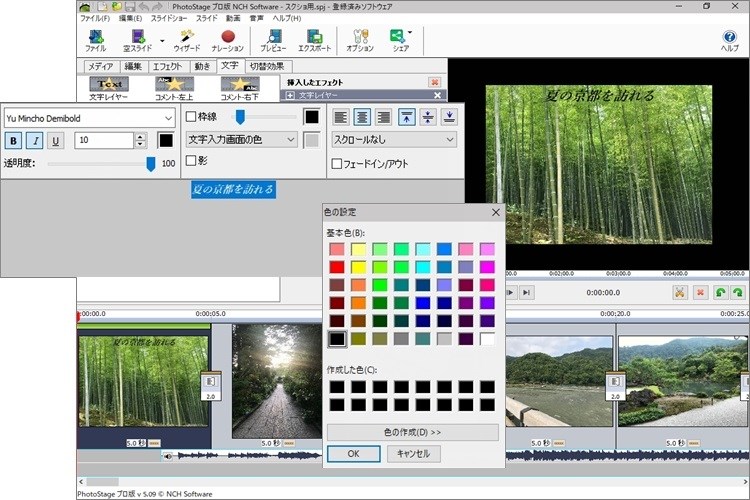The image size is (750, 500).
Task: Click 色の作成(D) >> button
Action: click(412, 432)
